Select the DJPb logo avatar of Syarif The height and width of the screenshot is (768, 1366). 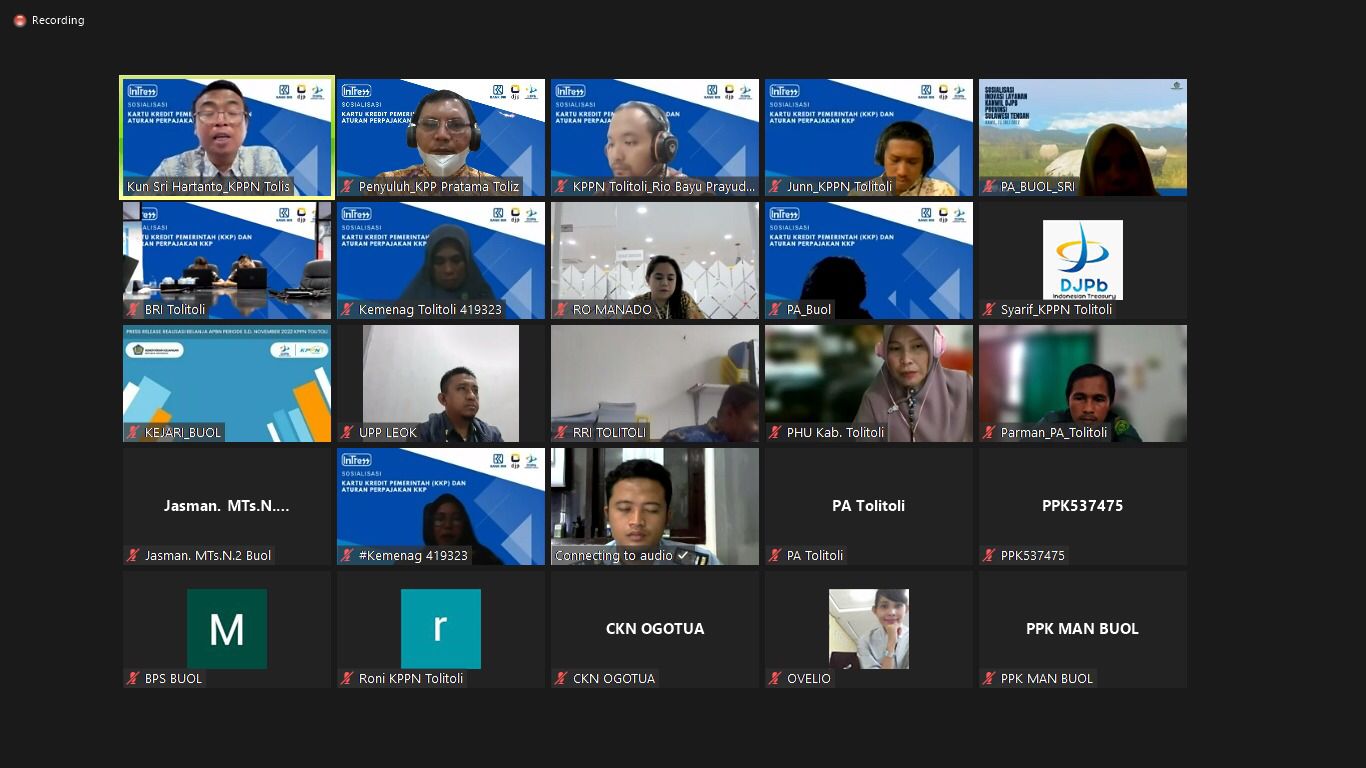[x=1082, y=260]
